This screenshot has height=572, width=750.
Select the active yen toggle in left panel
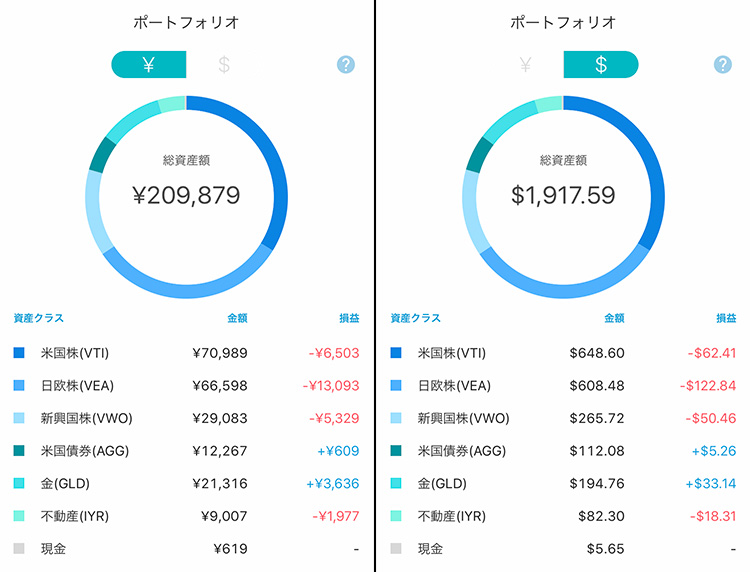pos(149,65)
